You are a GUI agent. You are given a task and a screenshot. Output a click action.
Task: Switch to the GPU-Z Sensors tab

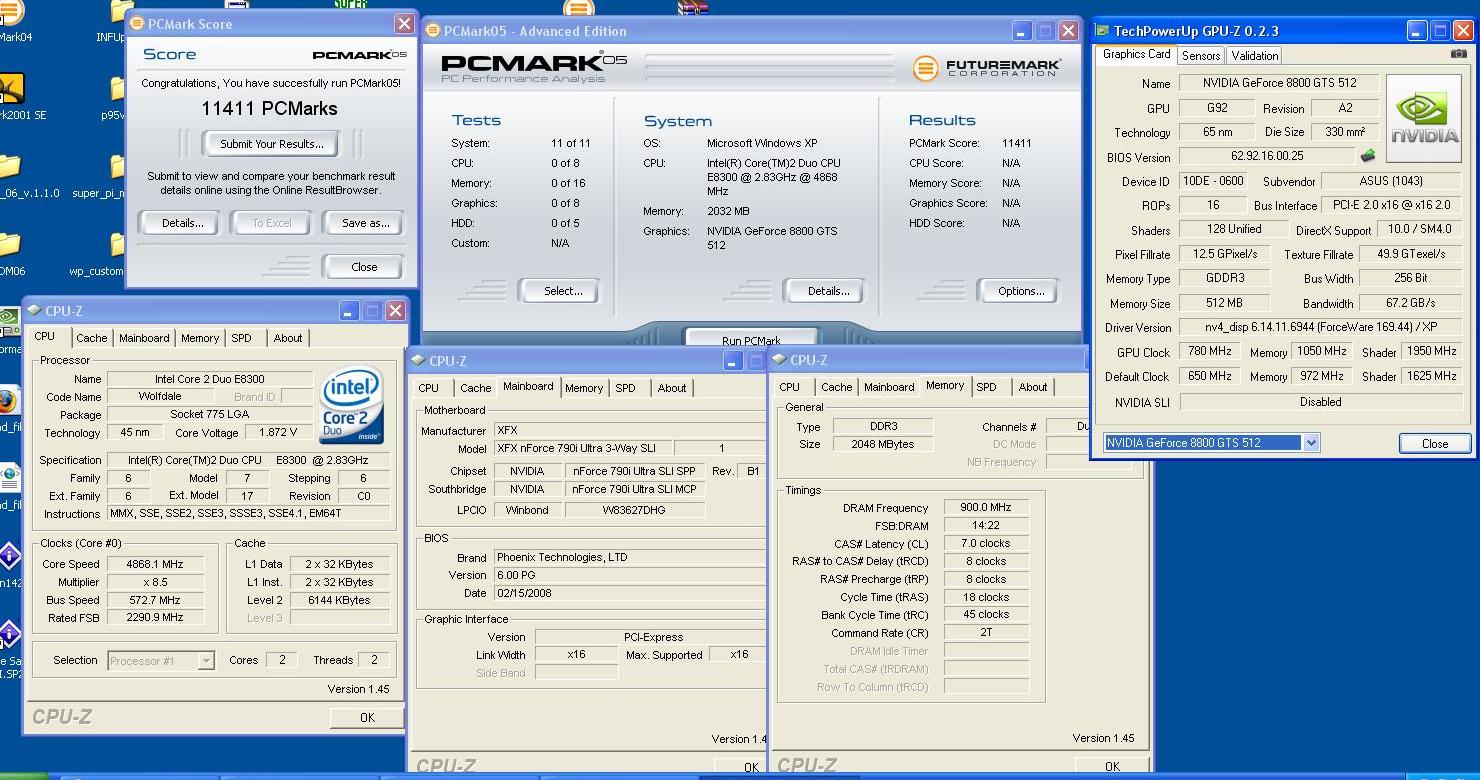click(x=1200, y=56)
